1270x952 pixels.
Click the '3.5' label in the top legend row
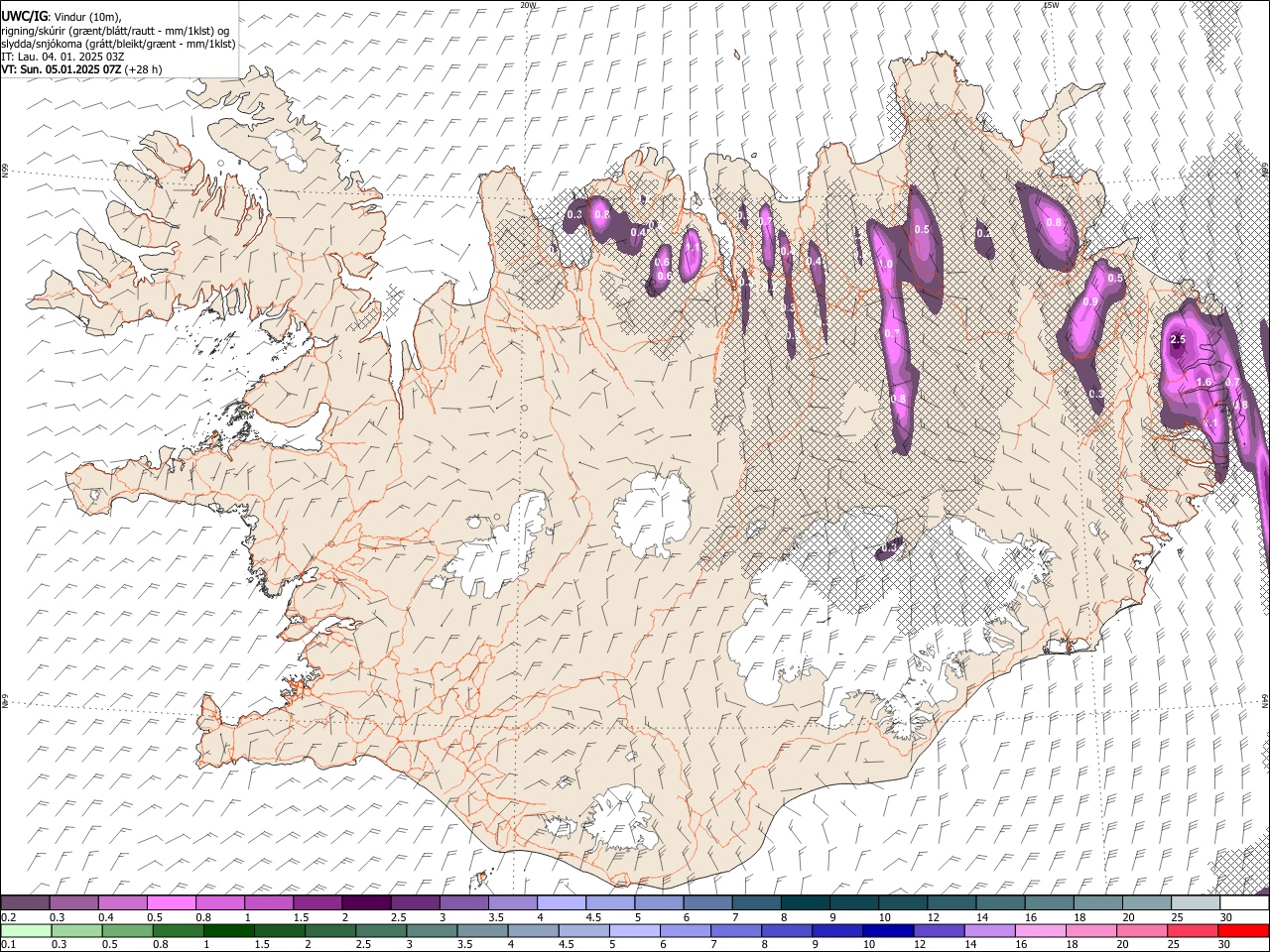pos(496,917)
